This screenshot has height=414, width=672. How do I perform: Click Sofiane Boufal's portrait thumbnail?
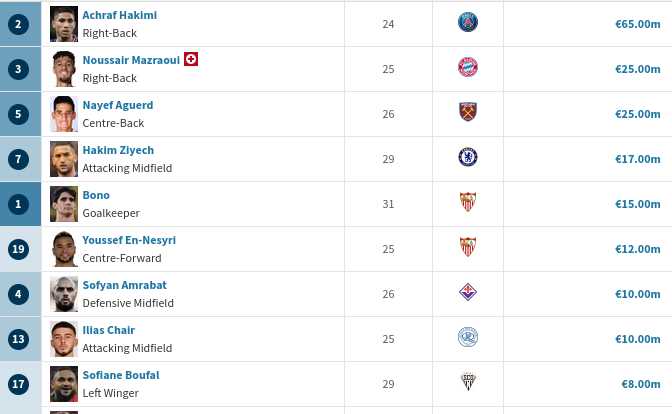click(64, 384)
